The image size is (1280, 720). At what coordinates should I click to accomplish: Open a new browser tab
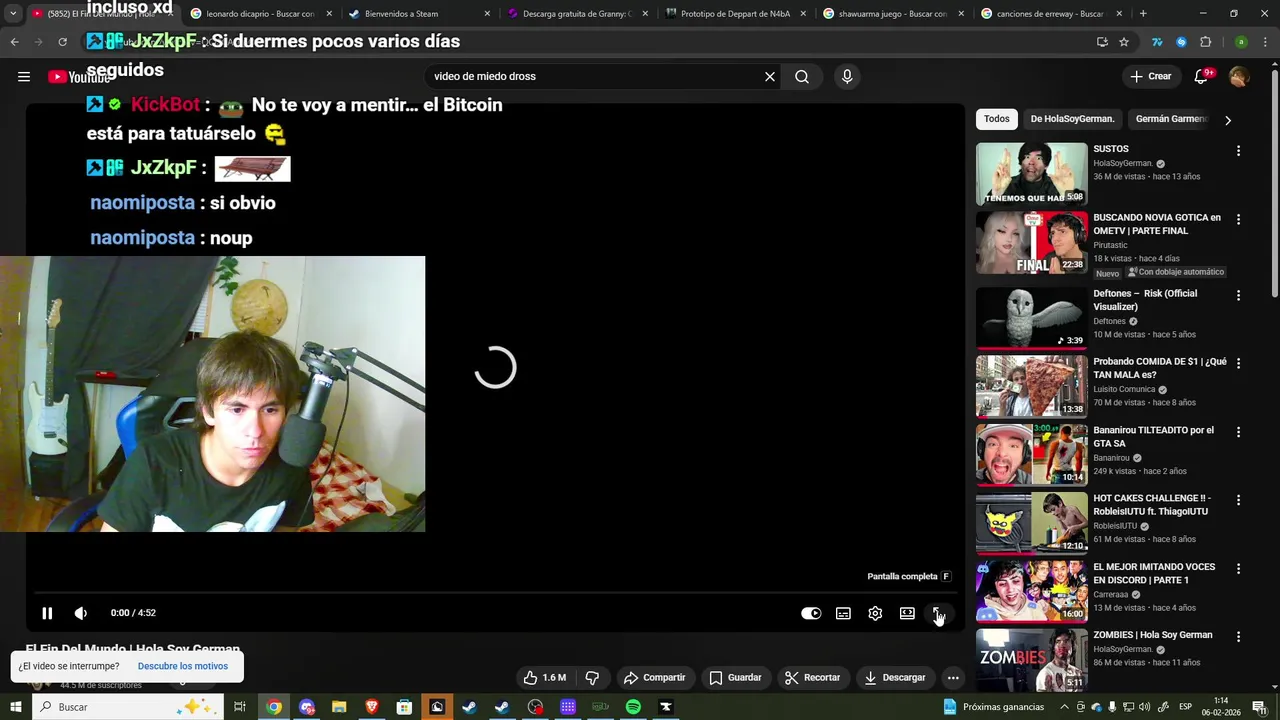point(1143,14)
